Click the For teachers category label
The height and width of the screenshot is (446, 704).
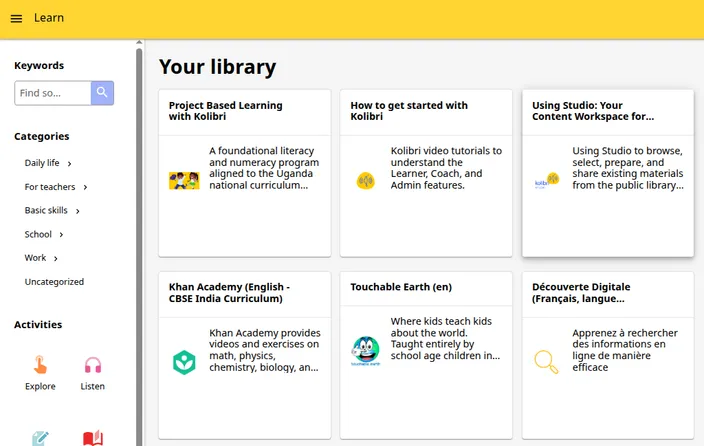[50, 187]
